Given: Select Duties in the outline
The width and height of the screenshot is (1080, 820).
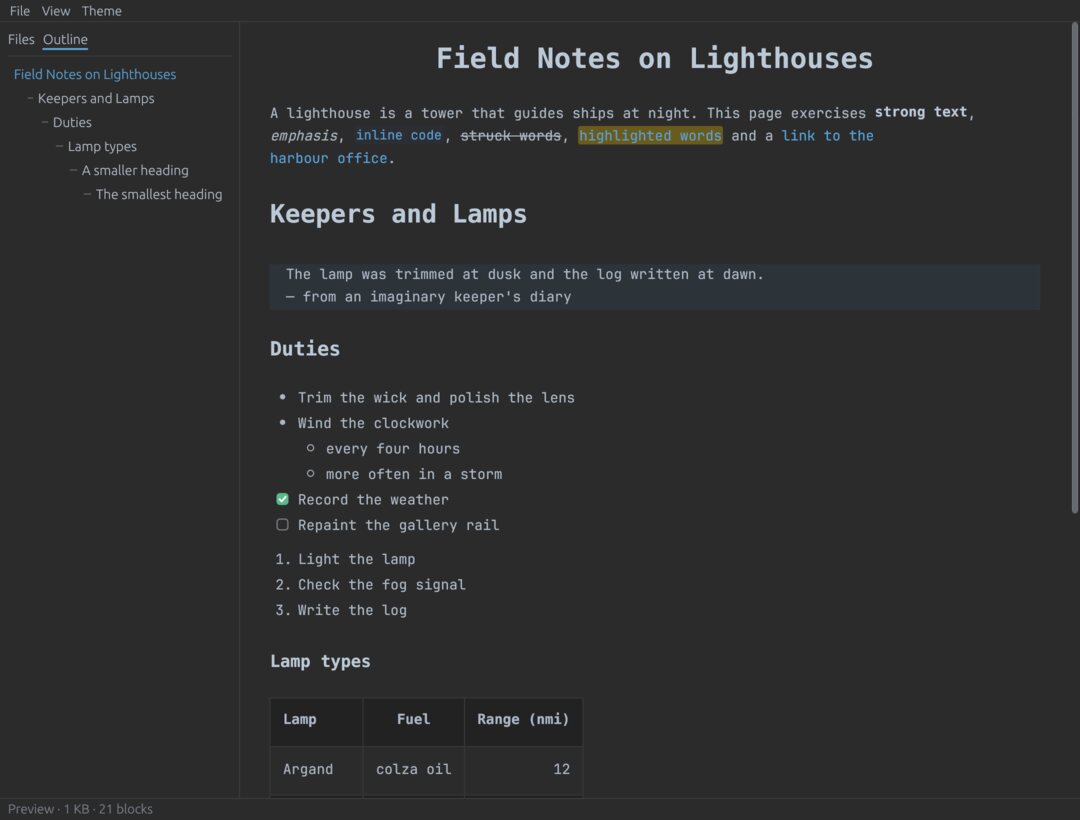Looking at the screenshot, I should click(x=72, y=123).
